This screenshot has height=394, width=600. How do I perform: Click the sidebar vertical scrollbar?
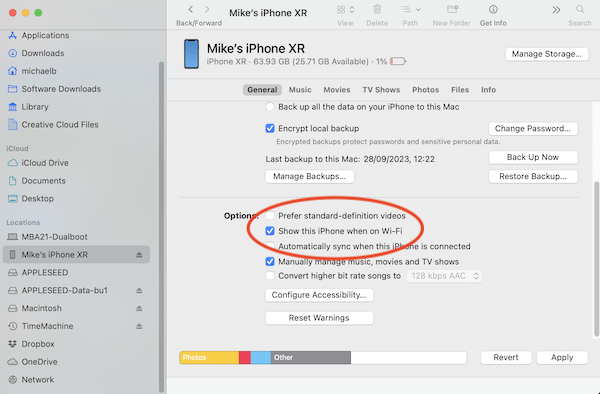point(161,227)
